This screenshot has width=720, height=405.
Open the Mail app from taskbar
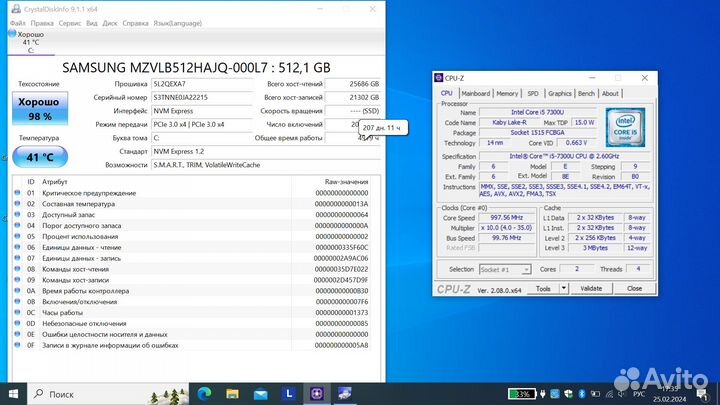pos(260,394)
